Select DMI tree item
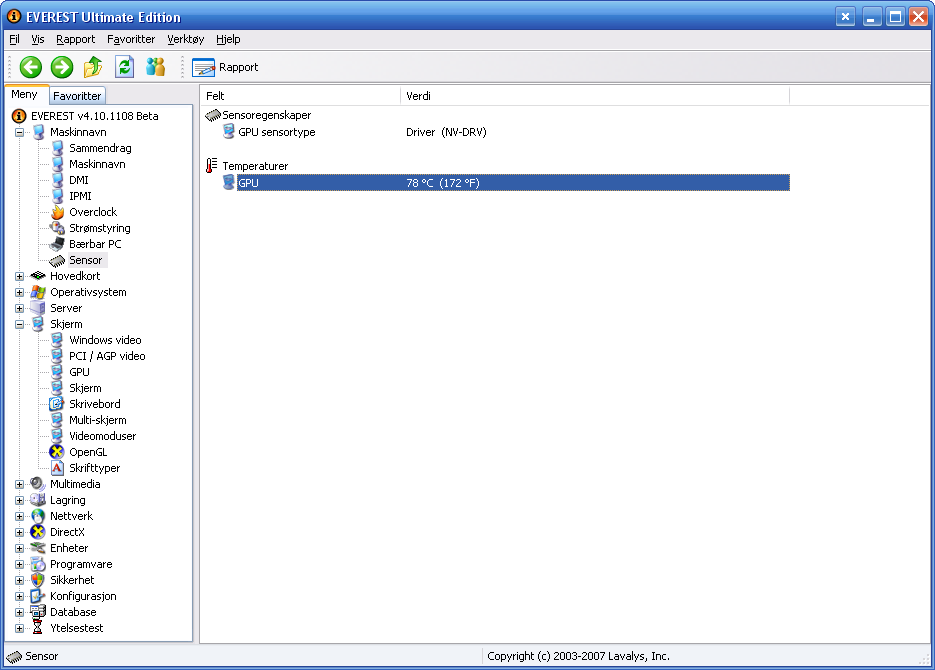Image resolution: width=935 pixels, height=670 pixels. tap(79, 180)
